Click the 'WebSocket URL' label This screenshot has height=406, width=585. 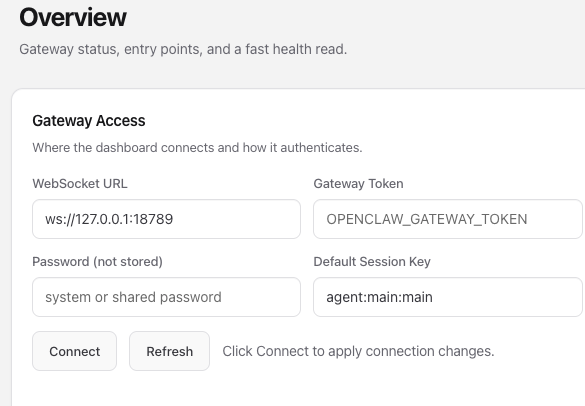click(80, 184)
